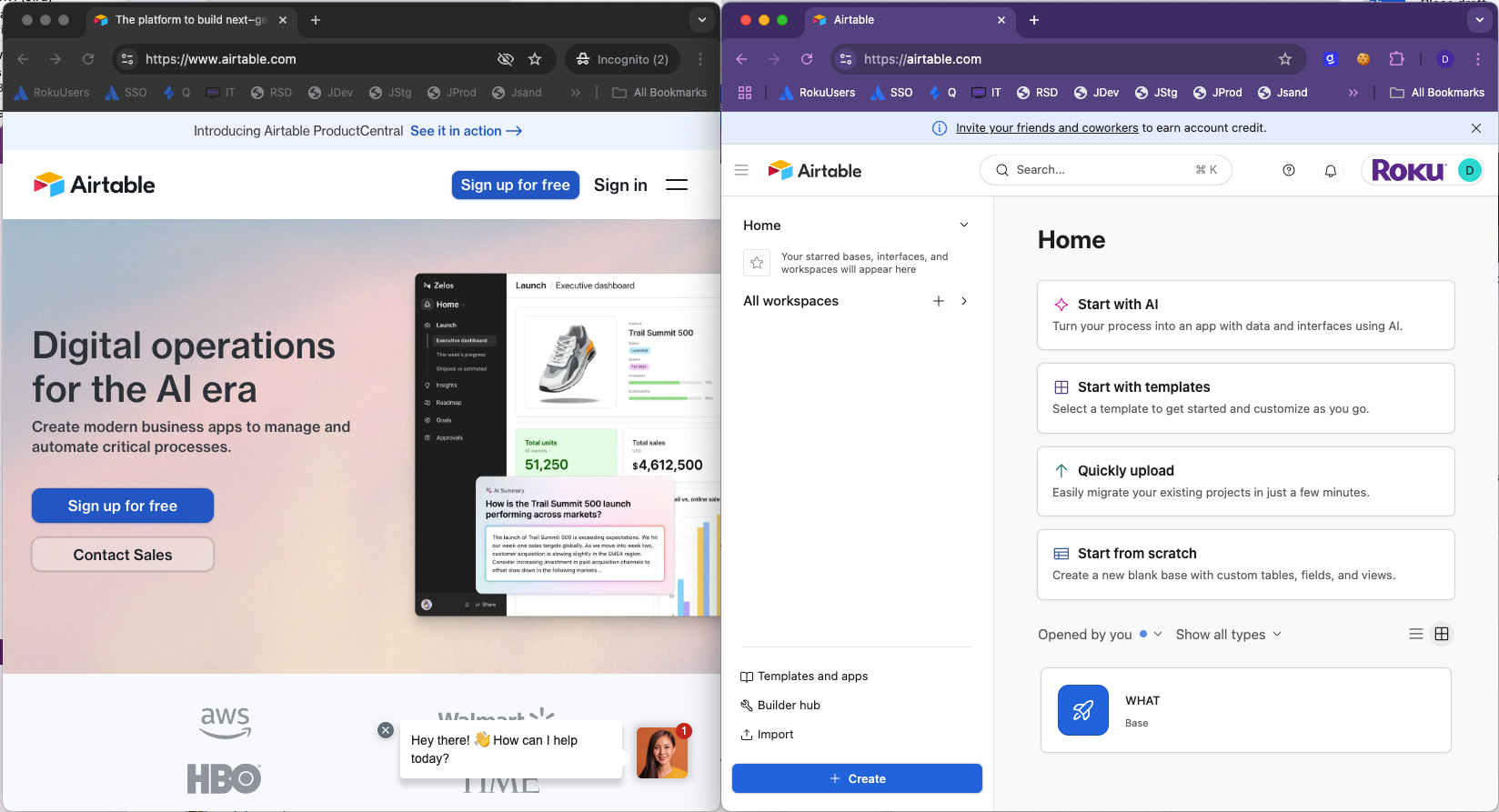Screen dimensions: 1499x812
Task: Bookmark the page in the incognito window
Action: [535, 59]
